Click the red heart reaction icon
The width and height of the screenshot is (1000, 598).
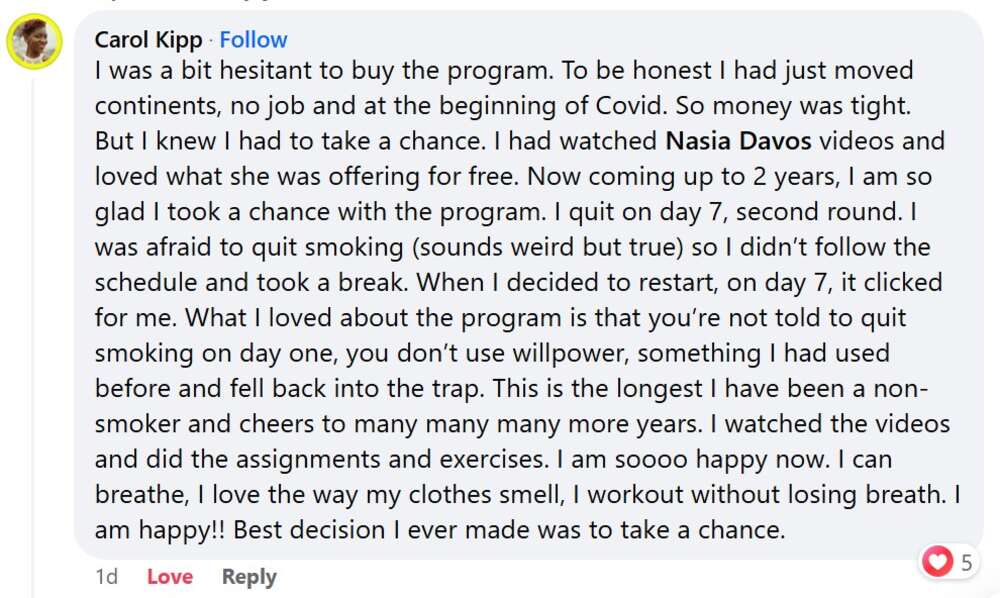(937, 563)
